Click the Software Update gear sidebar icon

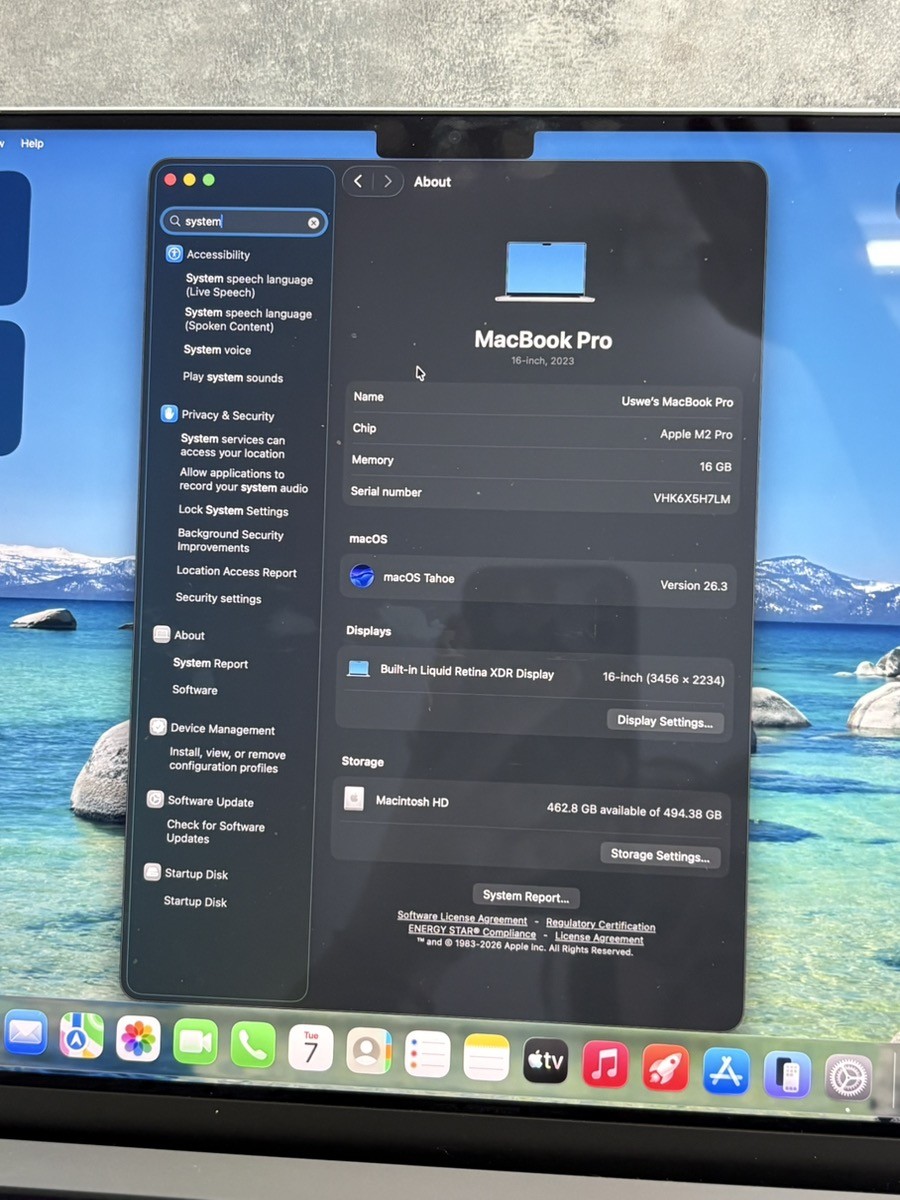click(155, 799)
